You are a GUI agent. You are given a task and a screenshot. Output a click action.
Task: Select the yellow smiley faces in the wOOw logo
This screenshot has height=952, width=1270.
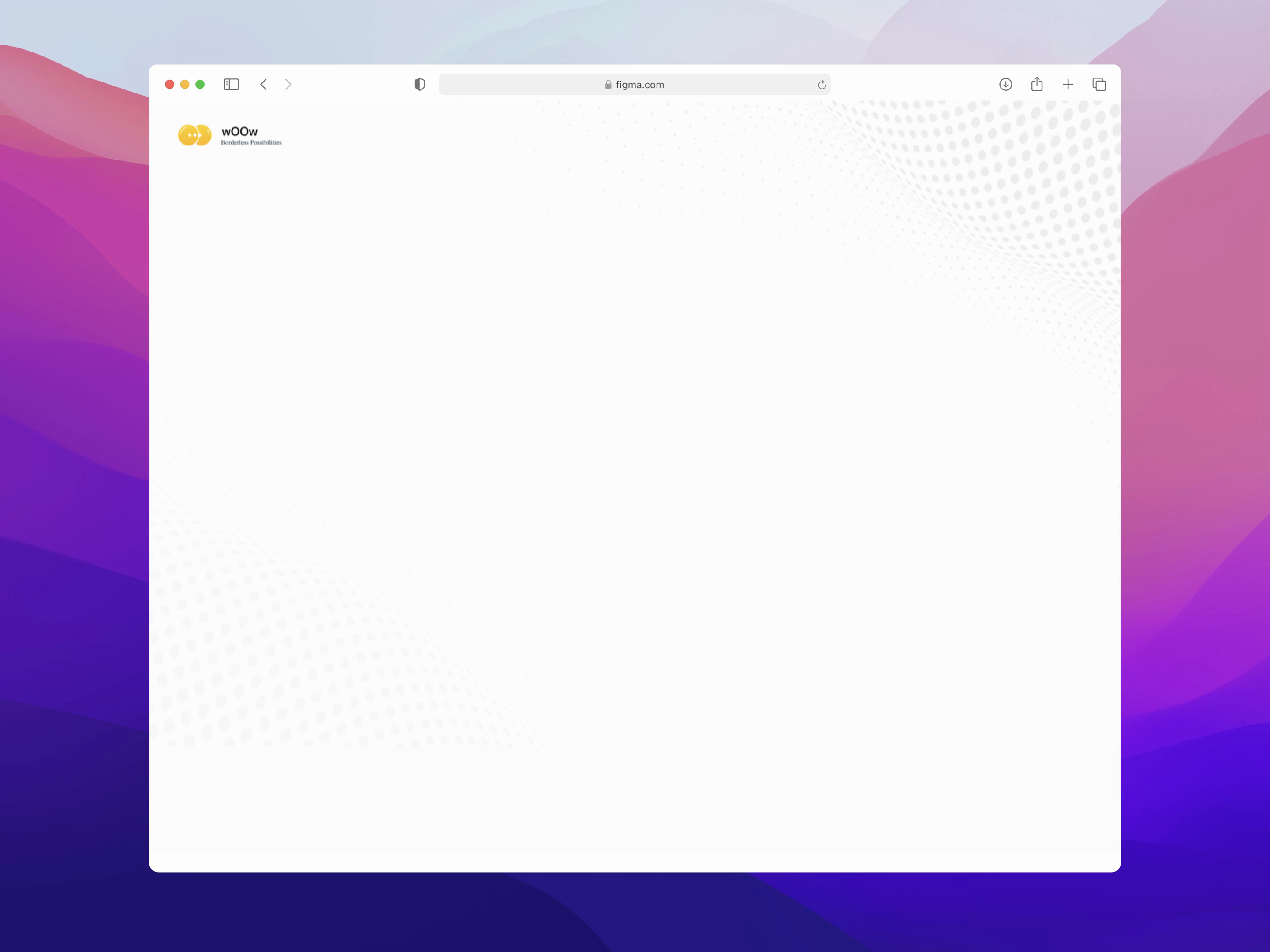[x=194, y=135]
